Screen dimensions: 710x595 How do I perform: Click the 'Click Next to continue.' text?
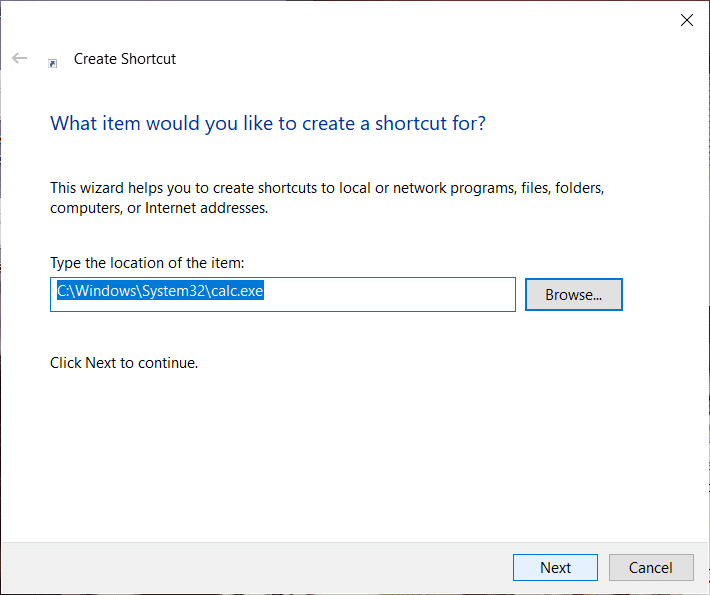click(124, 363)
